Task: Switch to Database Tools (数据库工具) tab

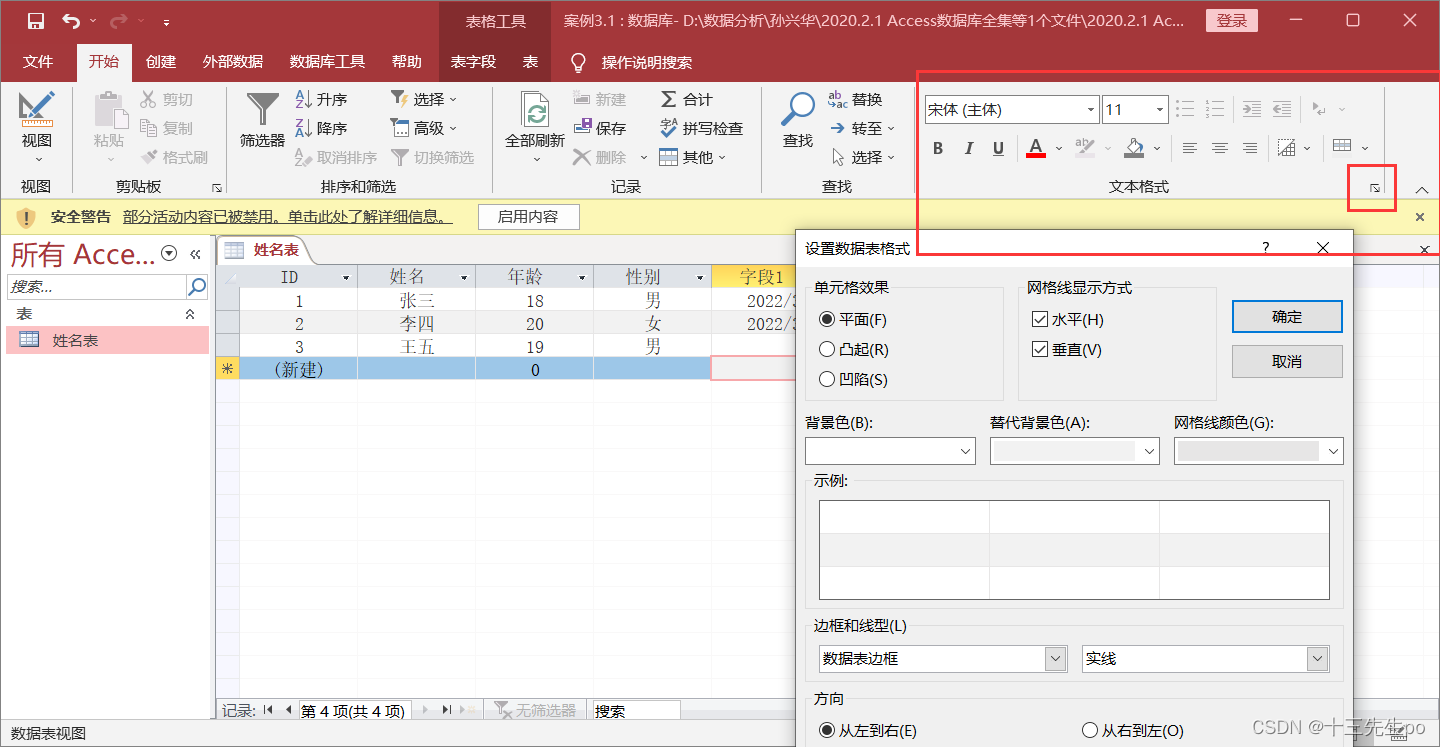Action: [327, 62]
